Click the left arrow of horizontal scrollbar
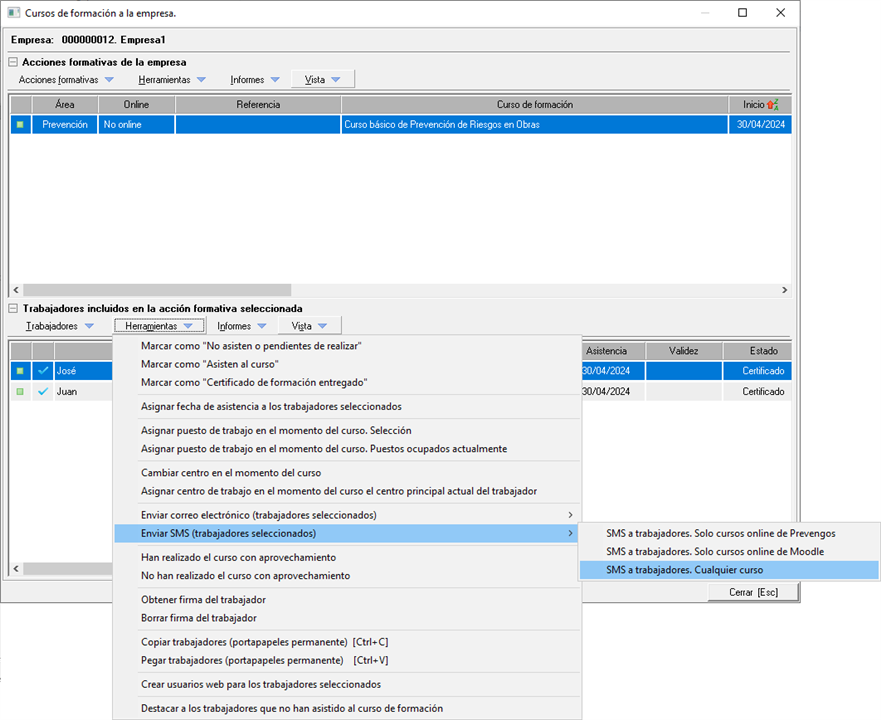 click(16, 290)
